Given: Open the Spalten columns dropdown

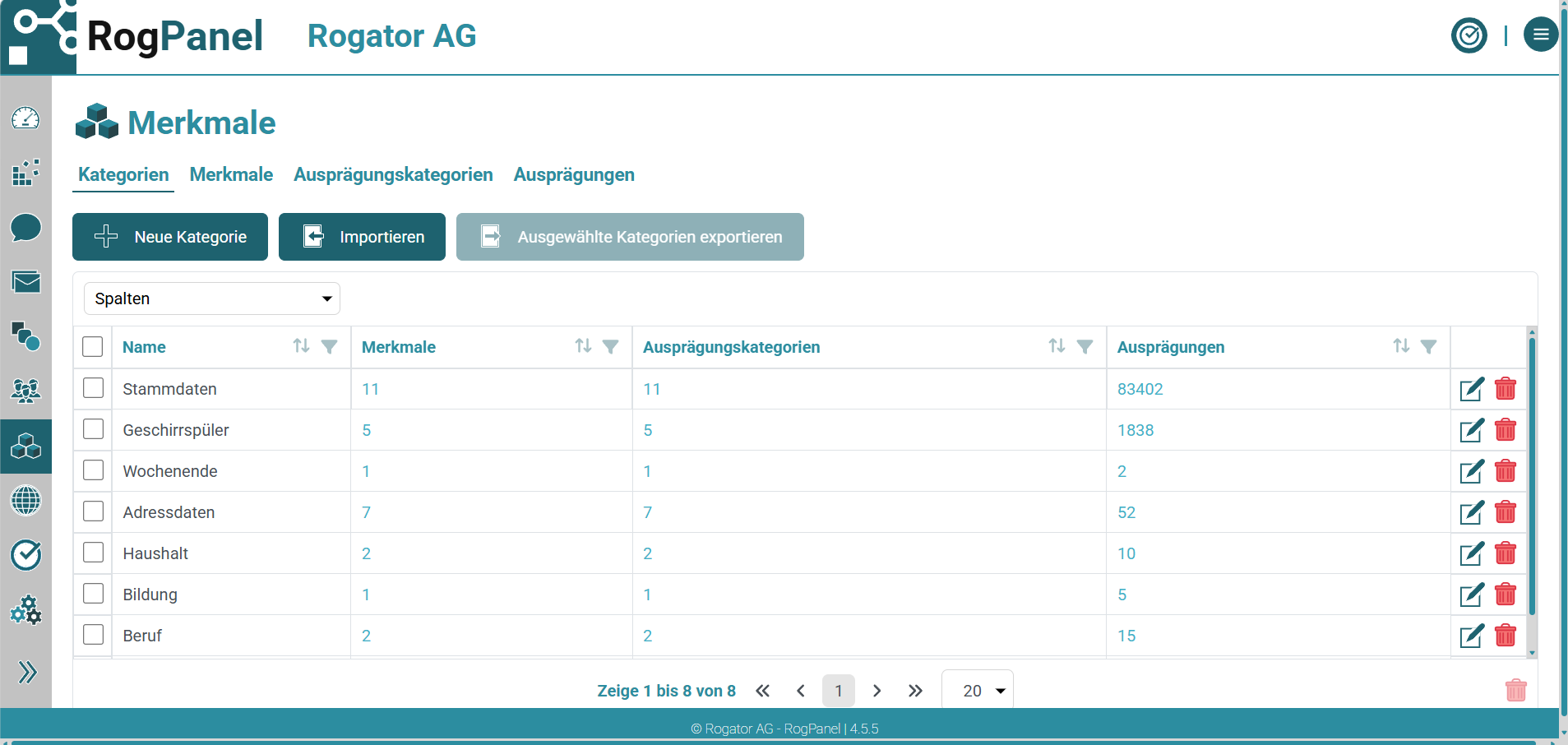Looking at the screenshot, I should 212,298.
